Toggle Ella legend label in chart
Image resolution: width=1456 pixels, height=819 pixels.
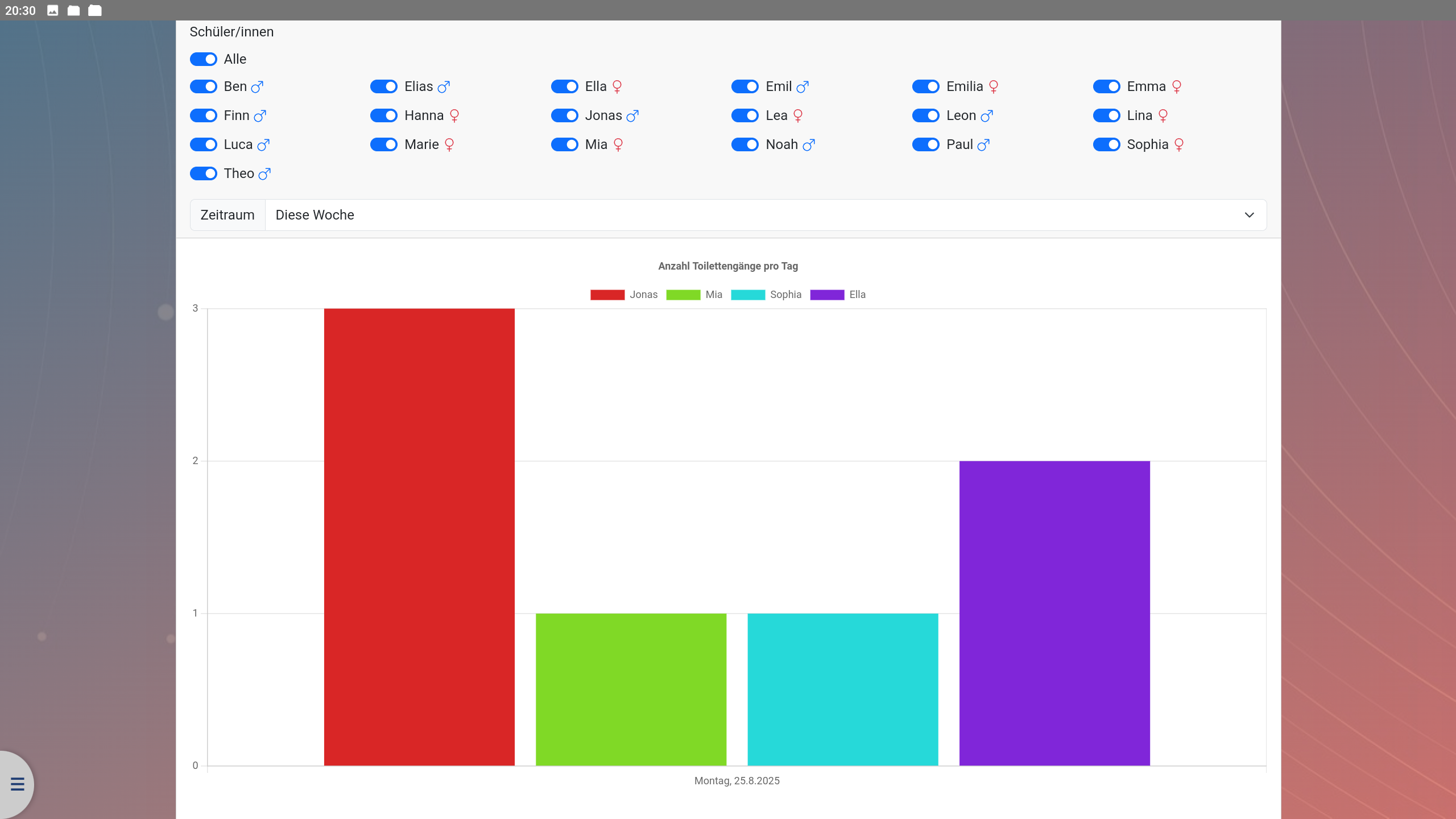click(x=857, y=295)
